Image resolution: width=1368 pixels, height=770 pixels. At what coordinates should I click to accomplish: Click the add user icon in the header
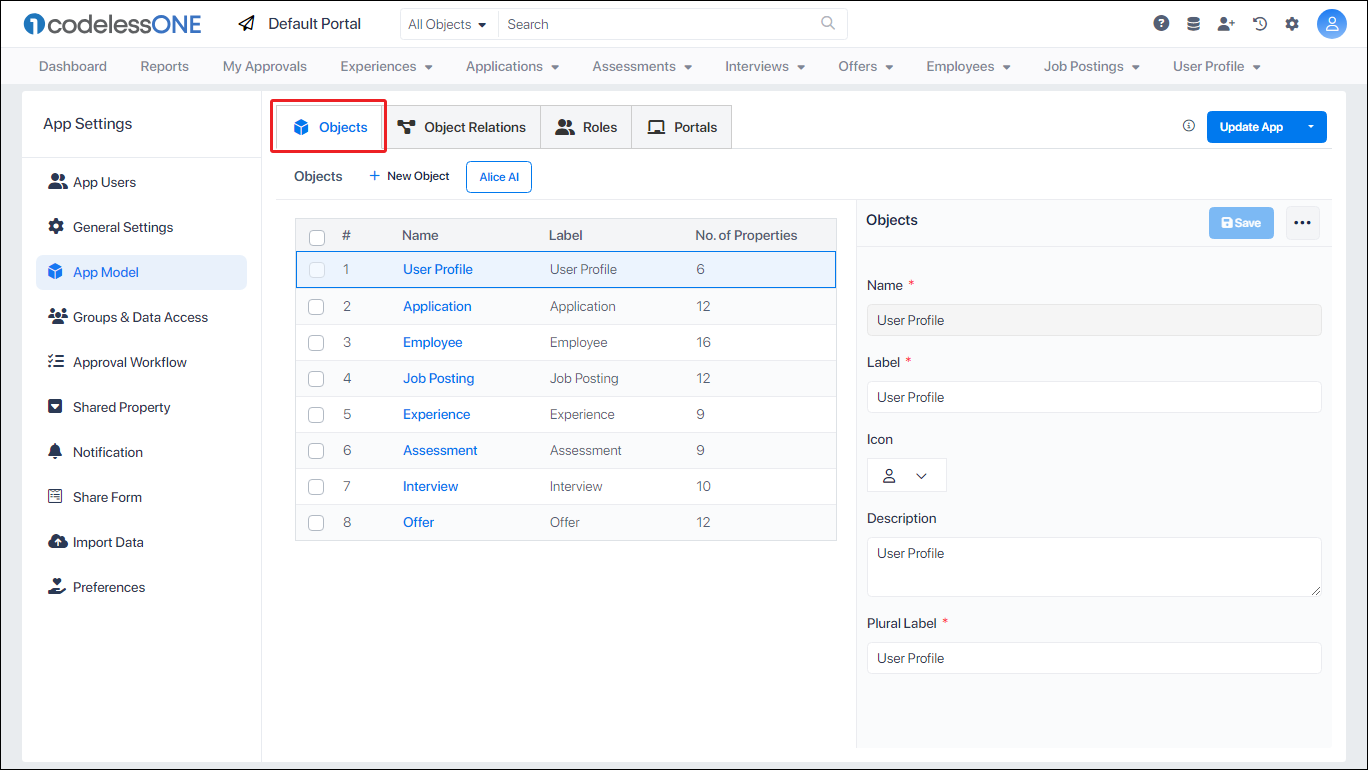coord(1226,22)
